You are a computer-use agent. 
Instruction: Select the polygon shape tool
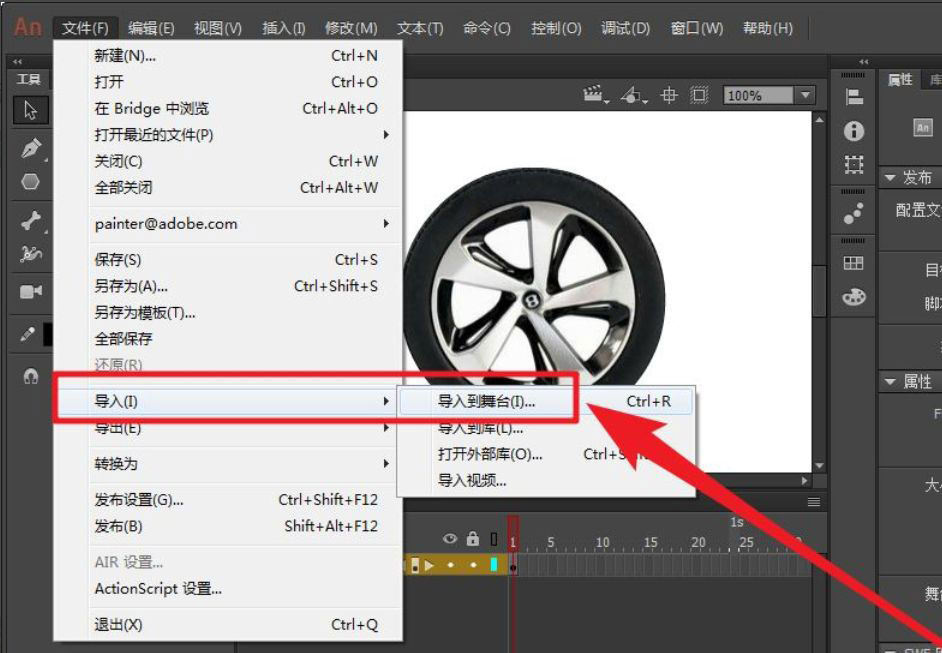(30, 181)
